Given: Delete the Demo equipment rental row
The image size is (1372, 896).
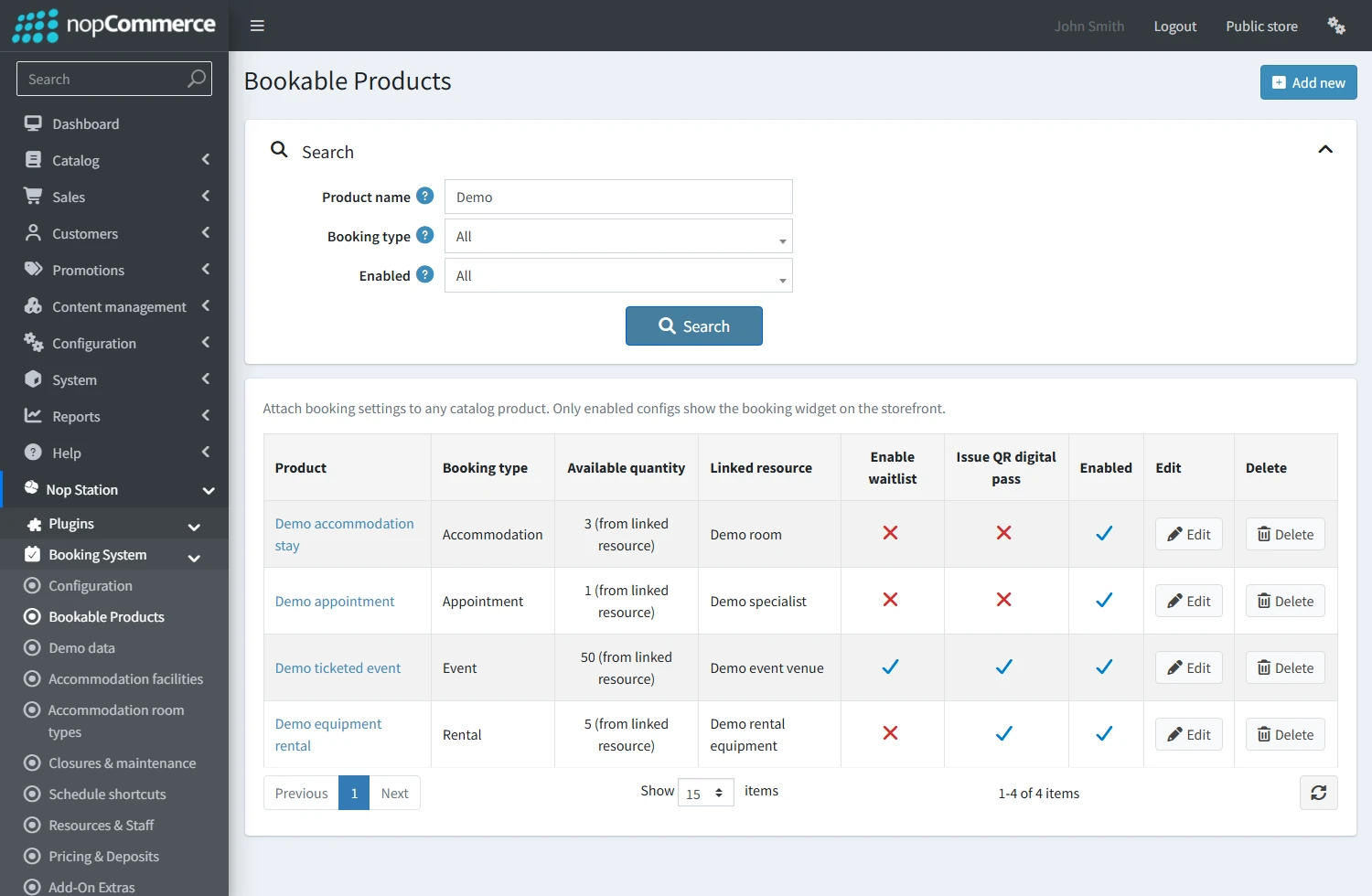Looking at the screenshot, I should coord(1285,735).
